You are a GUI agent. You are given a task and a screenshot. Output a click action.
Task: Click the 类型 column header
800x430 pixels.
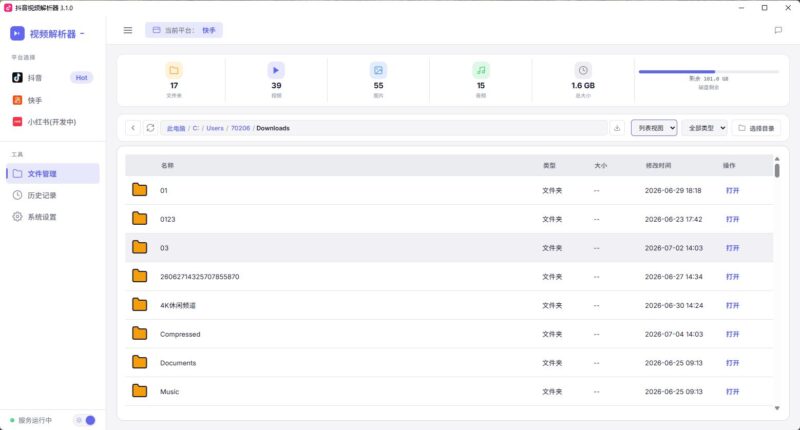click(549, 165)
